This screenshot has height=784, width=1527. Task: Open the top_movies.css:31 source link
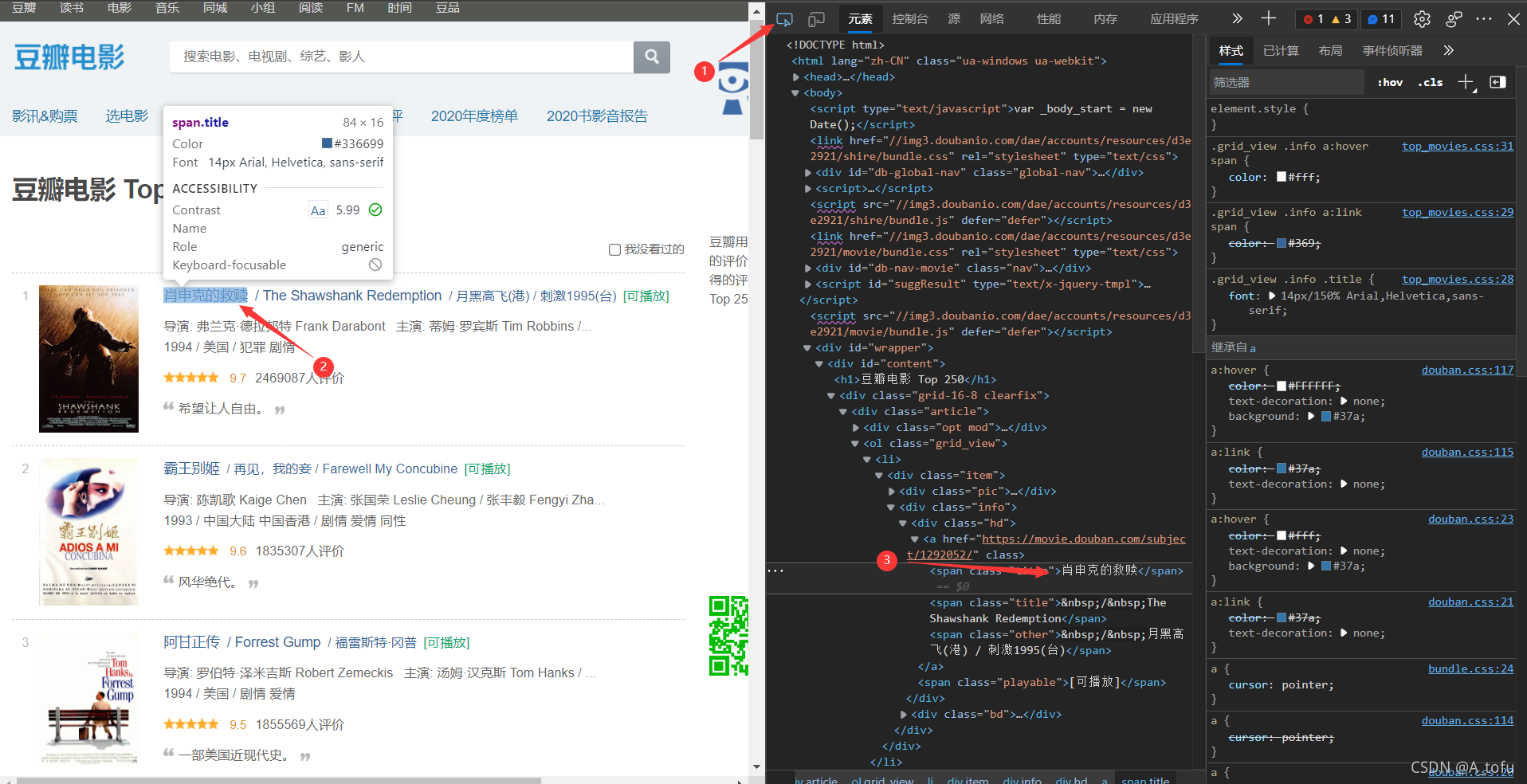1458,146
